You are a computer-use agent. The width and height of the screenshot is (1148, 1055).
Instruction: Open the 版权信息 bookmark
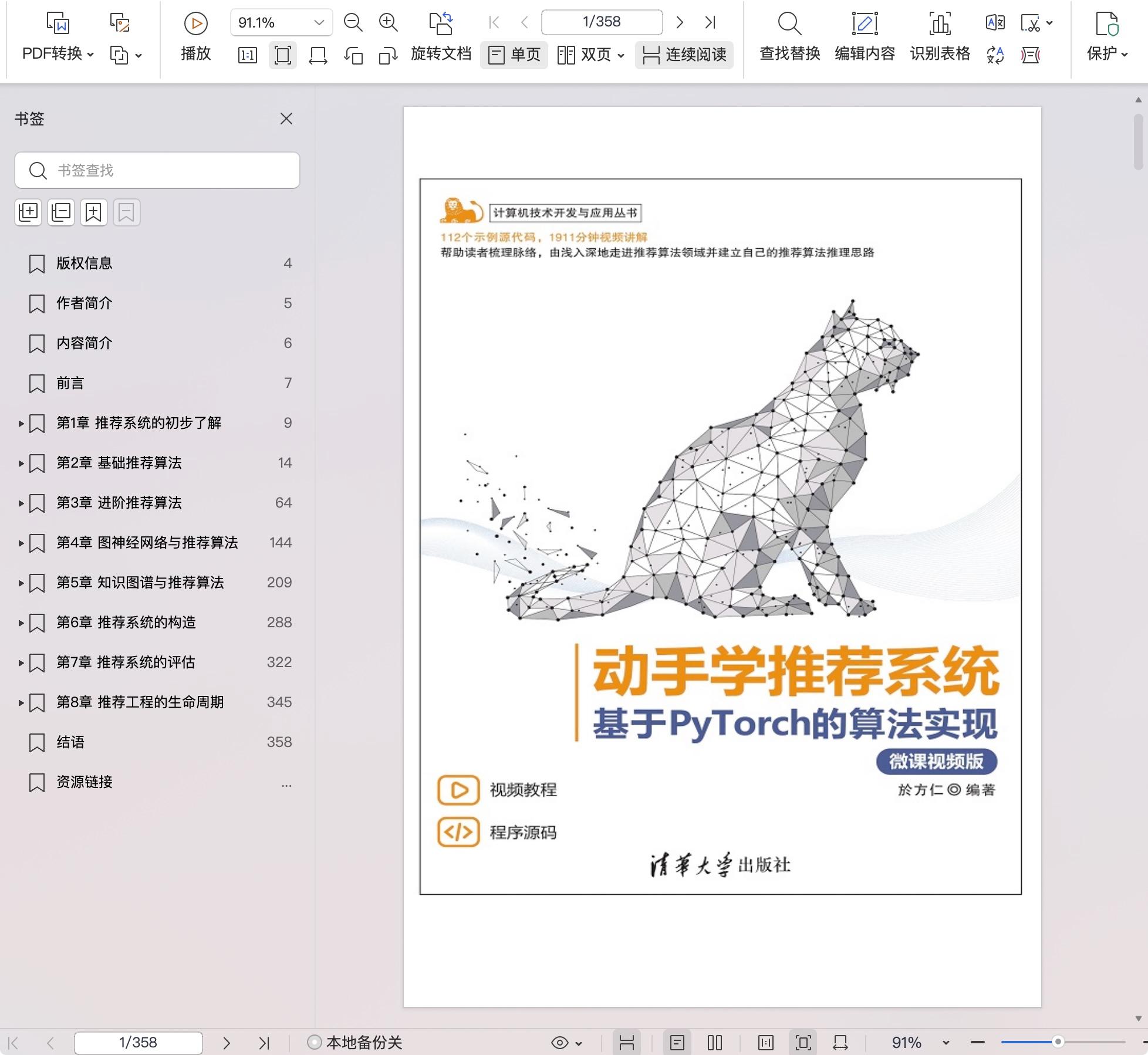(x=85, y=263)
